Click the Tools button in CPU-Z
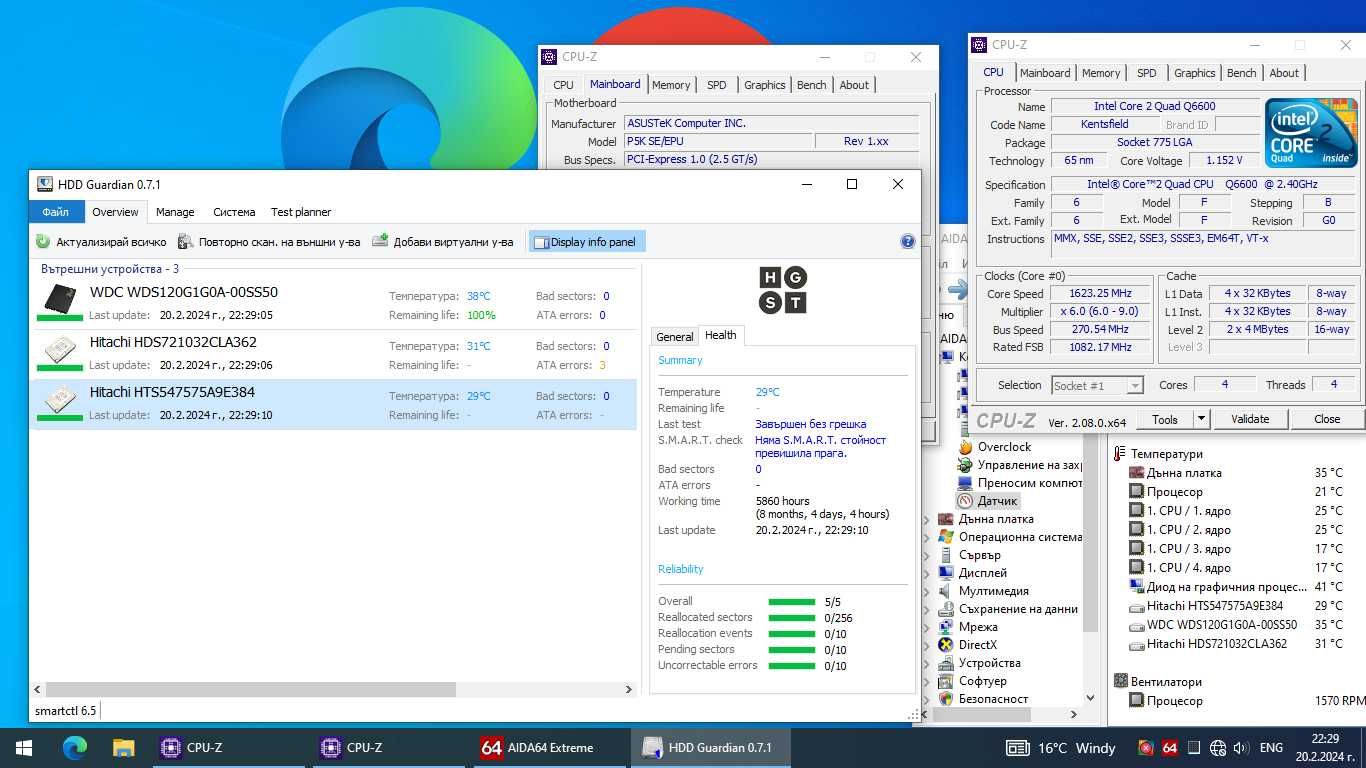This screenshot has height=768, width=1366. pos(1165,419)
